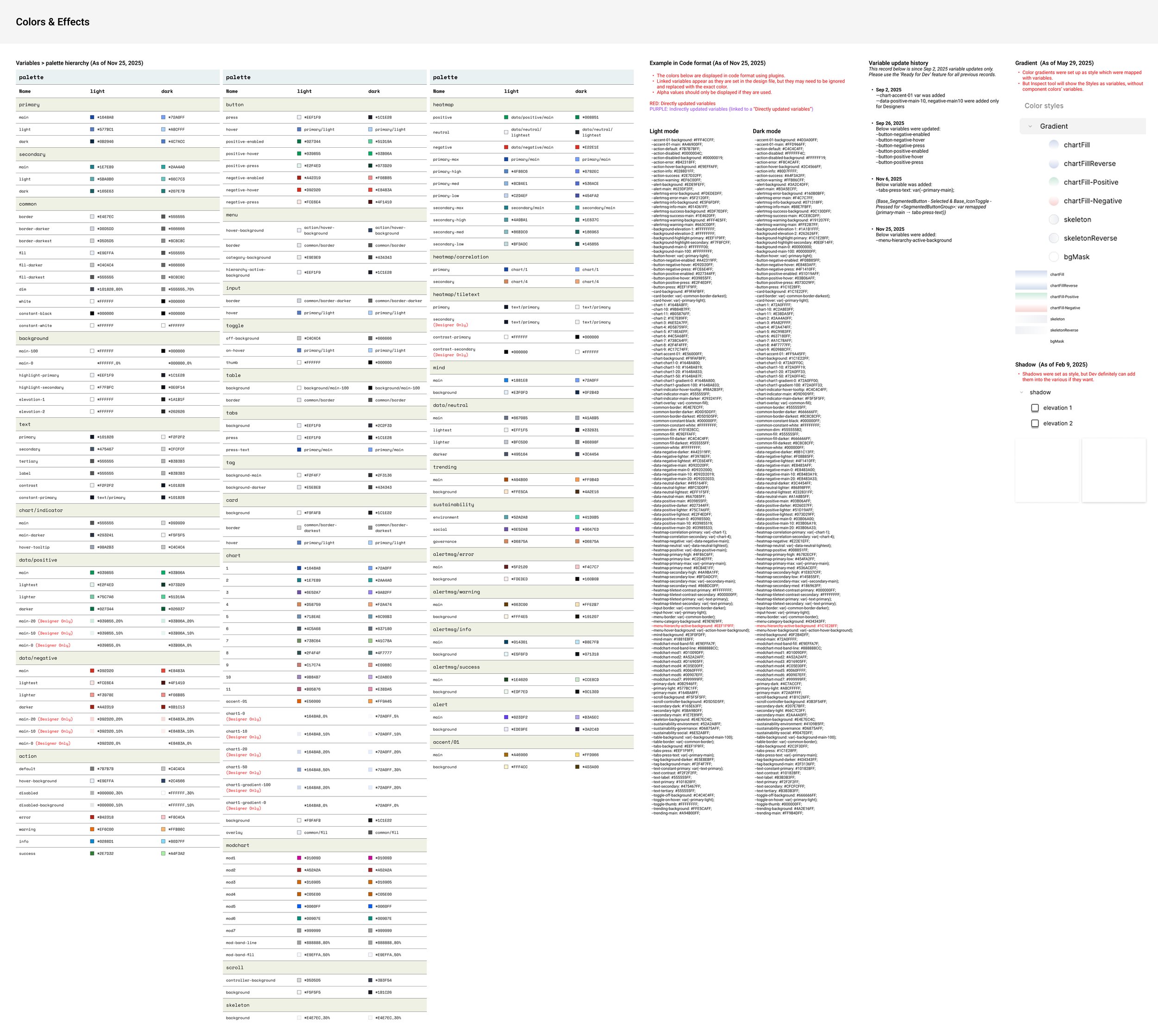The image size is (1158, 1036).
Task: Select the chartFill-Negative gradient style icon
Action: [1054, 201]
